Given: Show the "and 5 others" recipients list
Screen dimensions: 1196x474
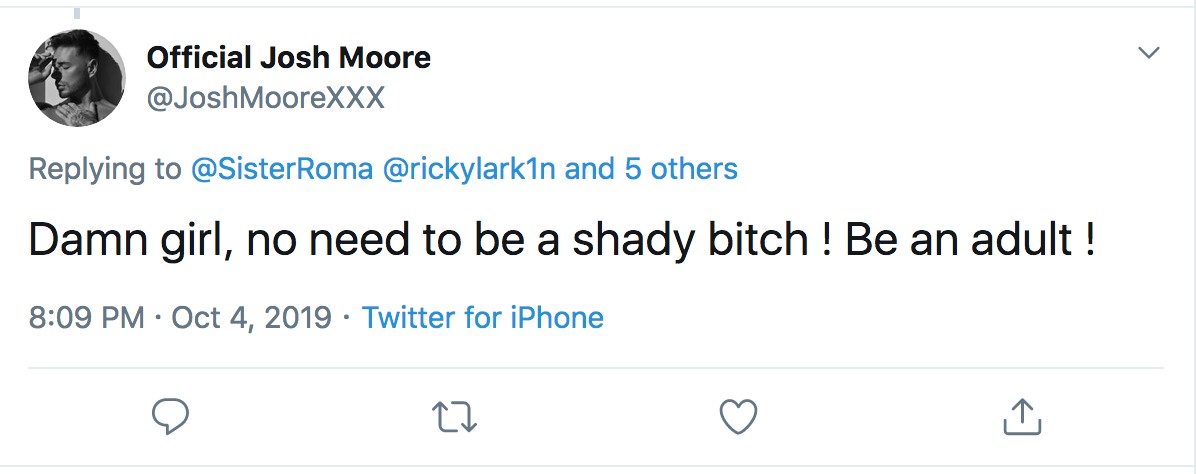Looking at the screenshot, I should pos(651,169).
